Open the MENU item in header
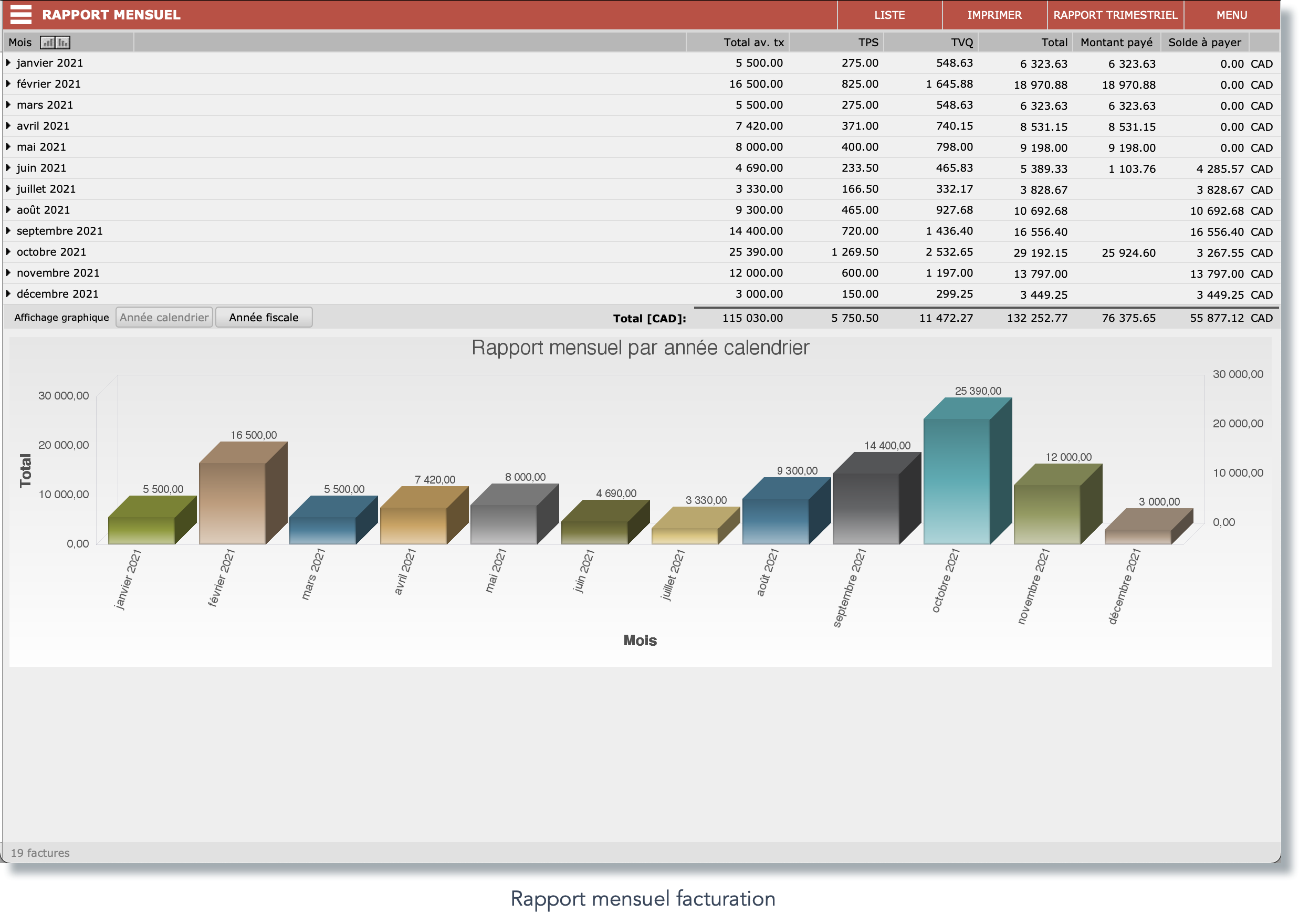Viewport: 1299px width, 924px height. click(x=1231, y=15)
